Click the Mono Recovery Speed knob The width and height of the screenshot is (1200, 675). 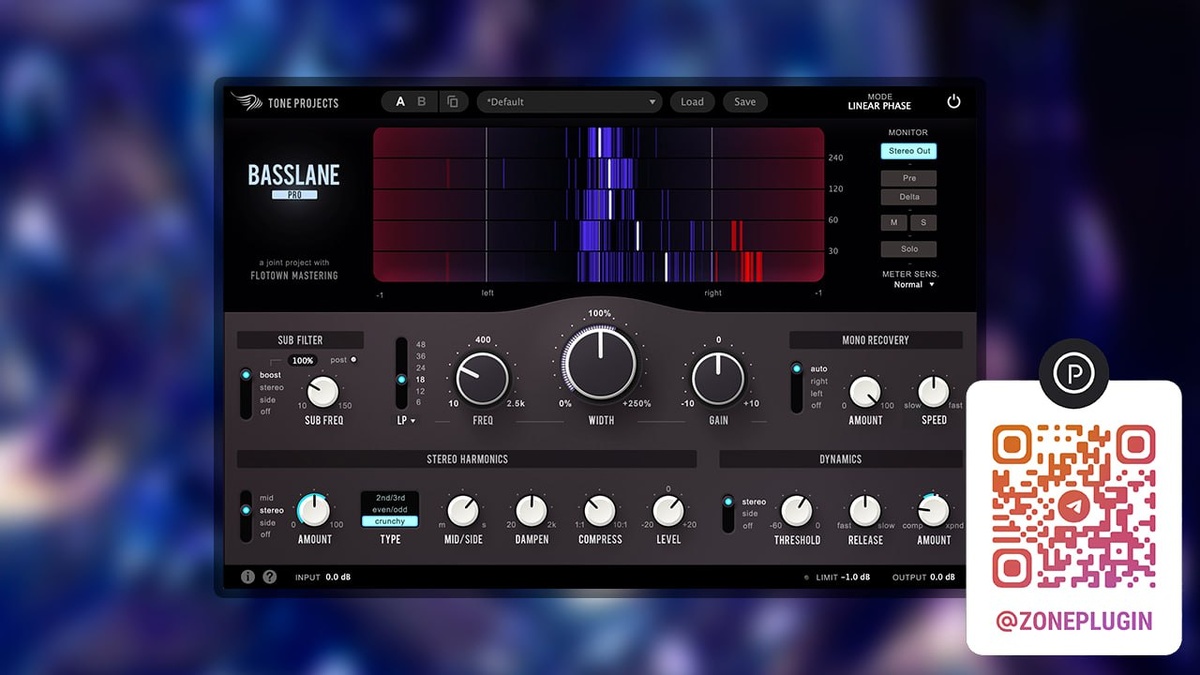point(934,391)
